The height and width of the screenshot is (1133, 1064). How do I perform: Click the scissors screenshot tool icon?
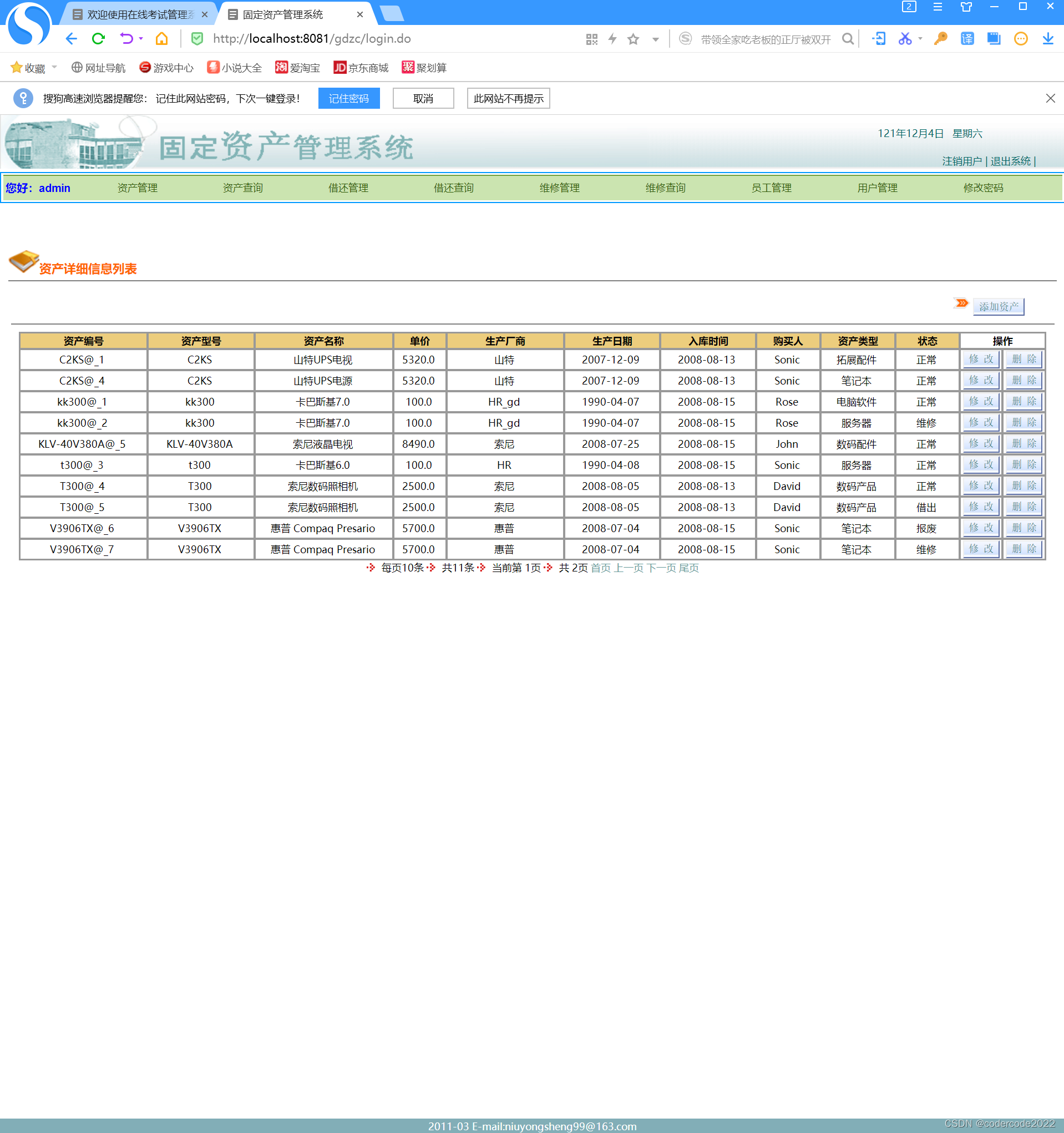coord(905,39)
